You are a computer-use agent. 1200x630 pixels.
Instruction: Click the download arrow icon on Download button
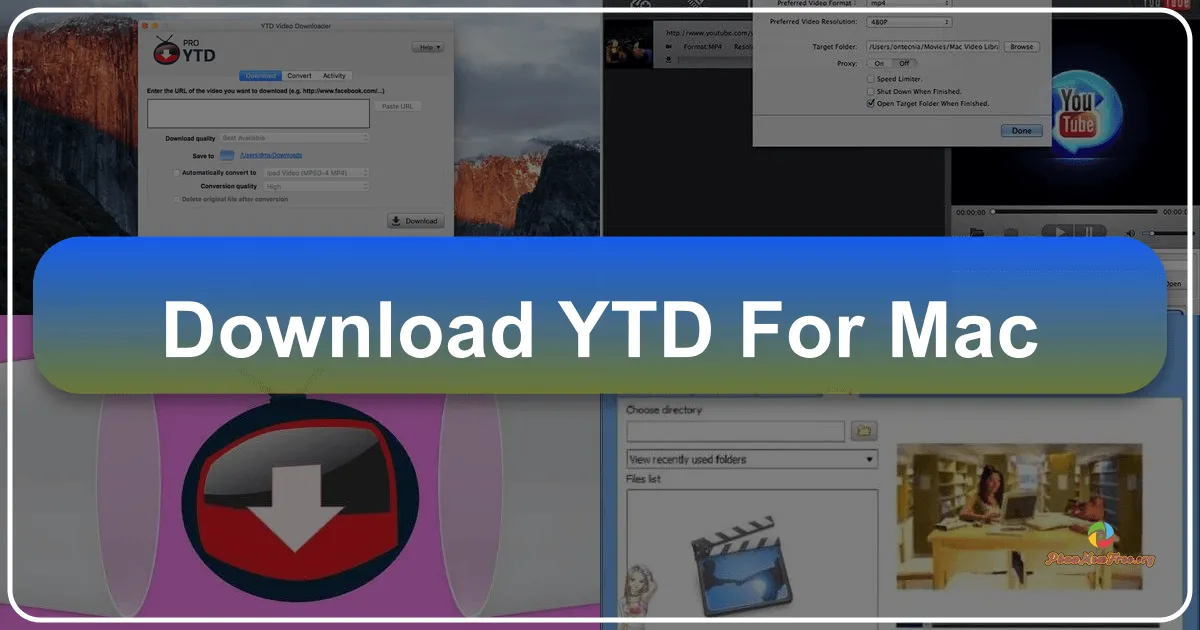pos(396,221)
